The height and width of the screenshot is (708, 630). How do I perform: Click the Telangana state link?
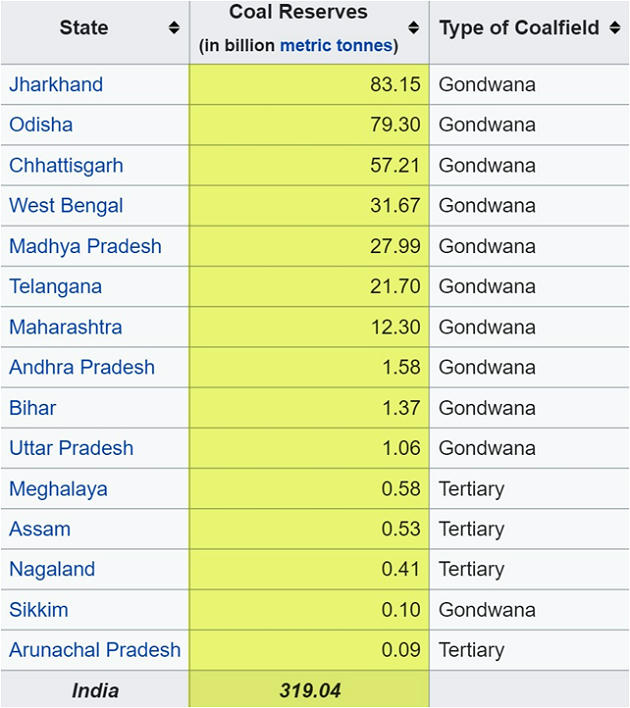[55, 287]
